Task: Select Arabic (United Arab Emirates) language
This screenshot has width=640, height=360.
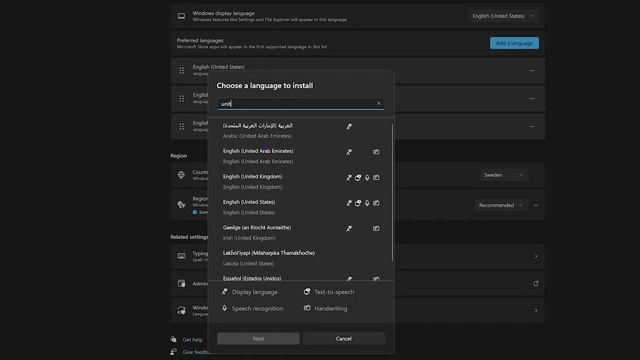Action: [300, 131]
